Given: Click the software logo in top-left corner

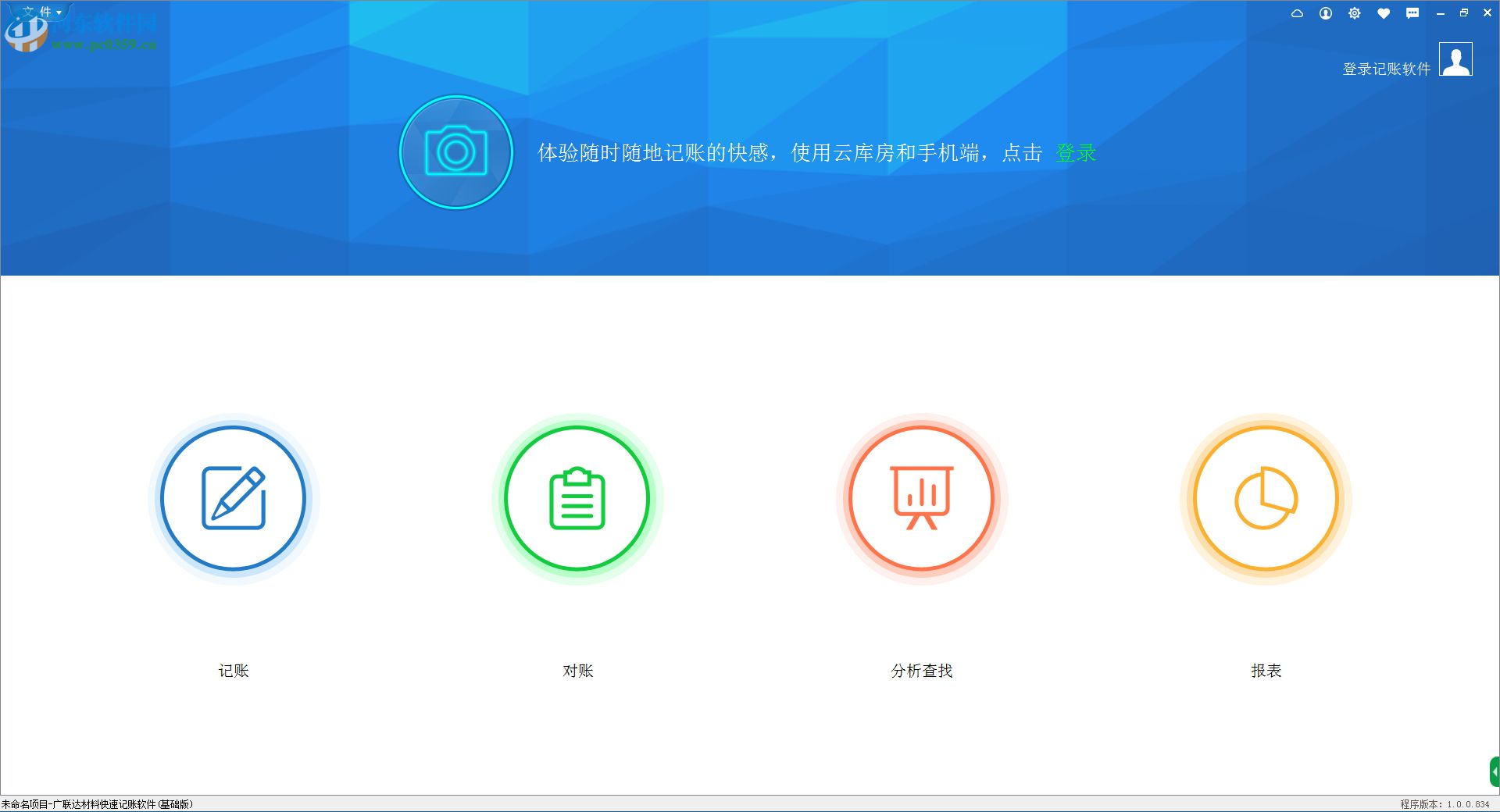Looking at the screenshot, I should (27, 31).
